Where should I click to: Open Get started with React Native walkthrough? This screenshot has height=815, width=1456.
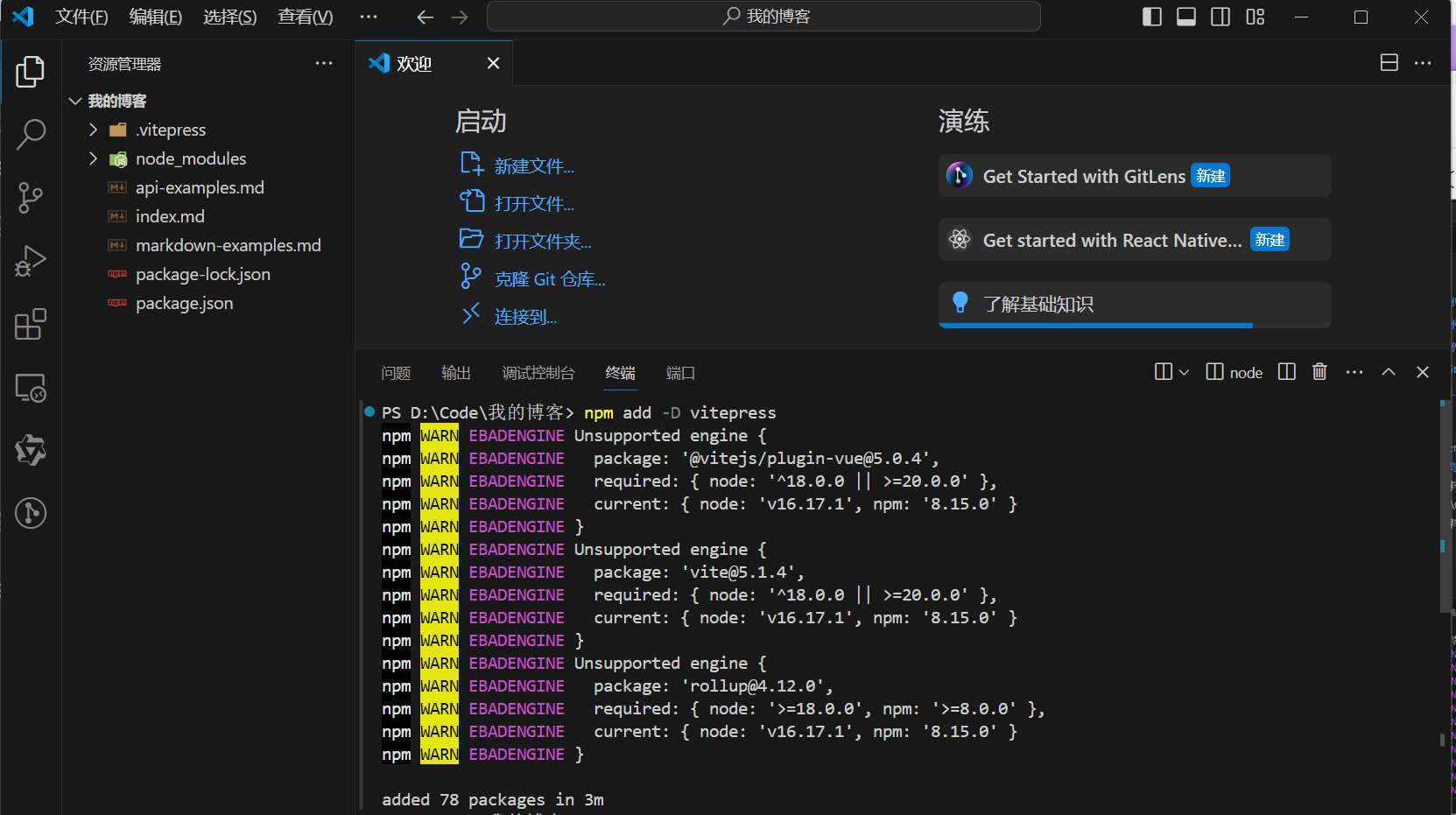click(x=1135, y=240)
